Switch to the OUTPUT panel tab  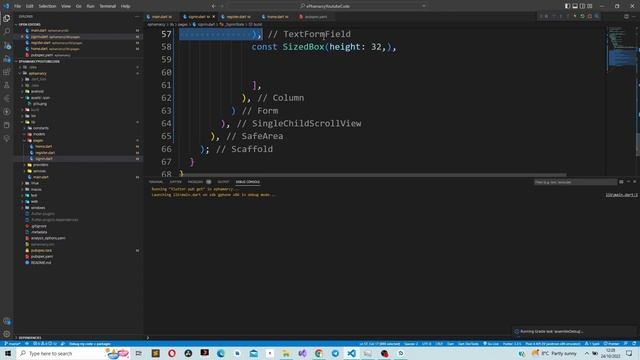(x=223, y=182)
